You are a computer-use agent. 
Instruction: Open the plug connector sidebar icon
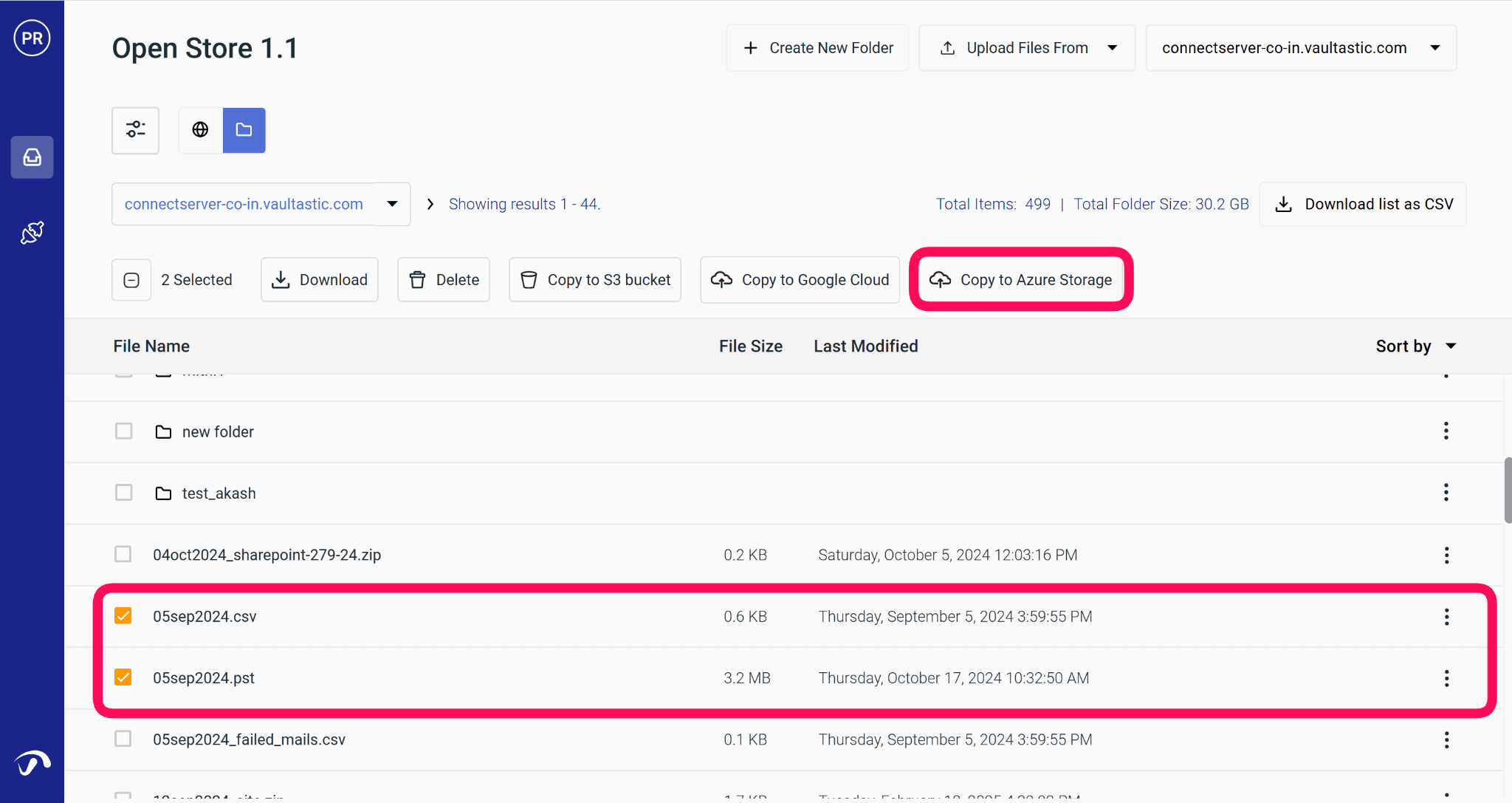point(32,233)
